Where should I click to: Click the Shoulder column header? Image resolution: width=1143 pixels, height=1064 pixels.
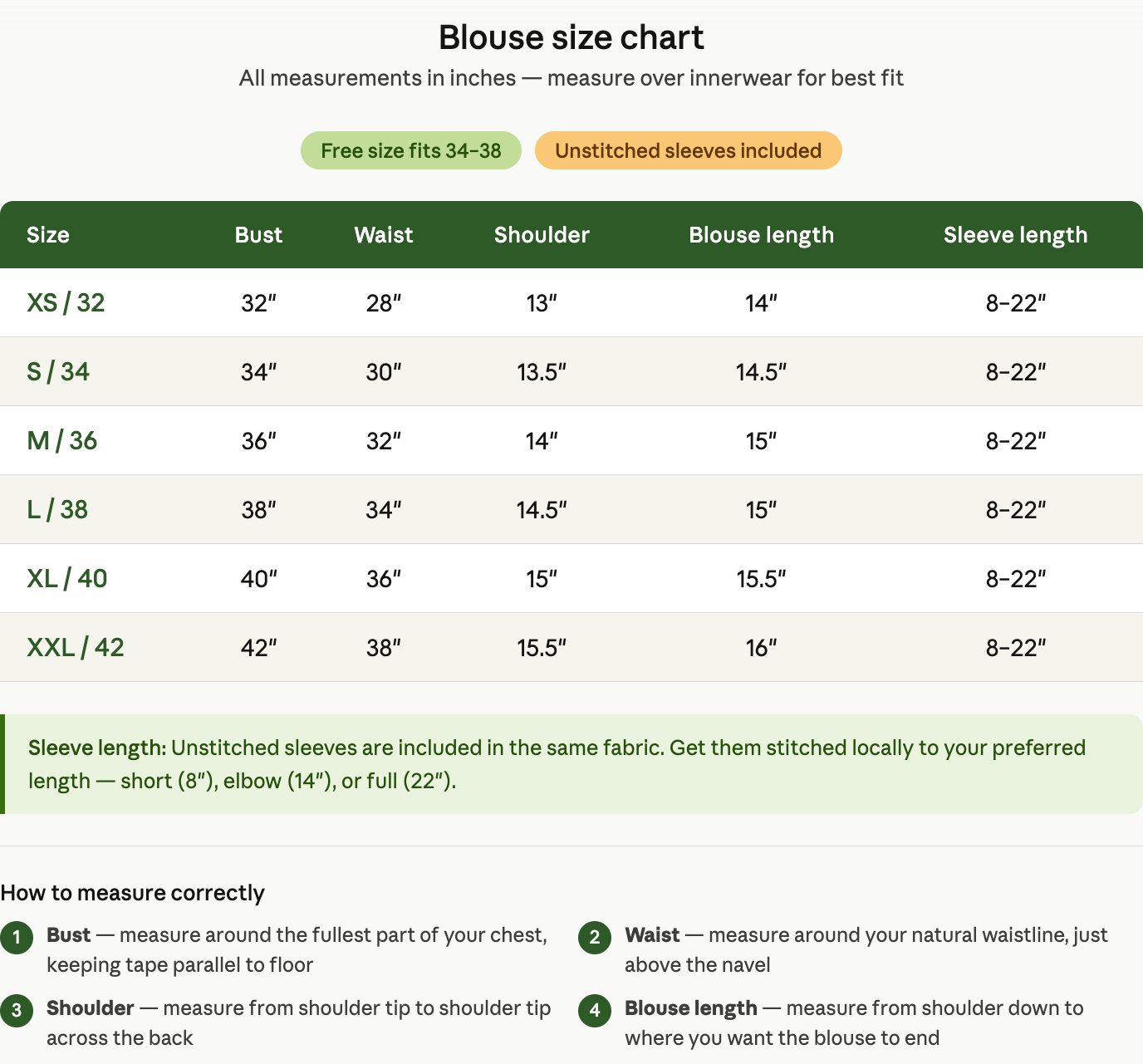[x=542, y=235]
